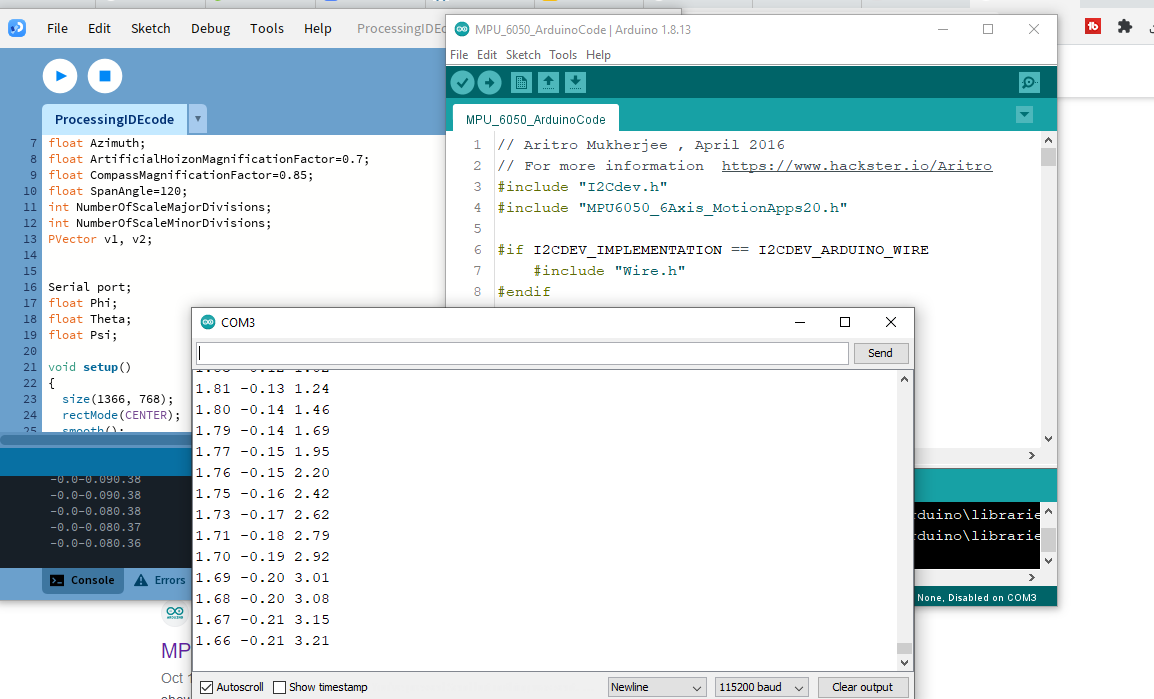Click Arduino console scrollbar up arrow
Screen dimensions: 1154x699
(1048, 511)
